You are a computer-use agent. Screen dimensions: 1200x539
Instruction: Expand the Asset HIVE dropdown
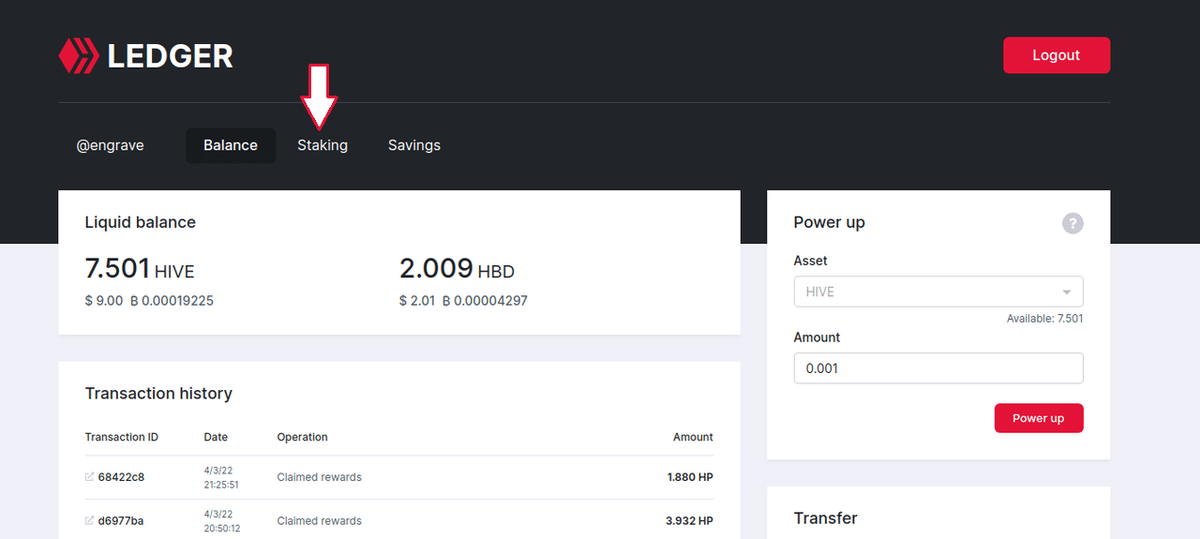click(938, 292)
